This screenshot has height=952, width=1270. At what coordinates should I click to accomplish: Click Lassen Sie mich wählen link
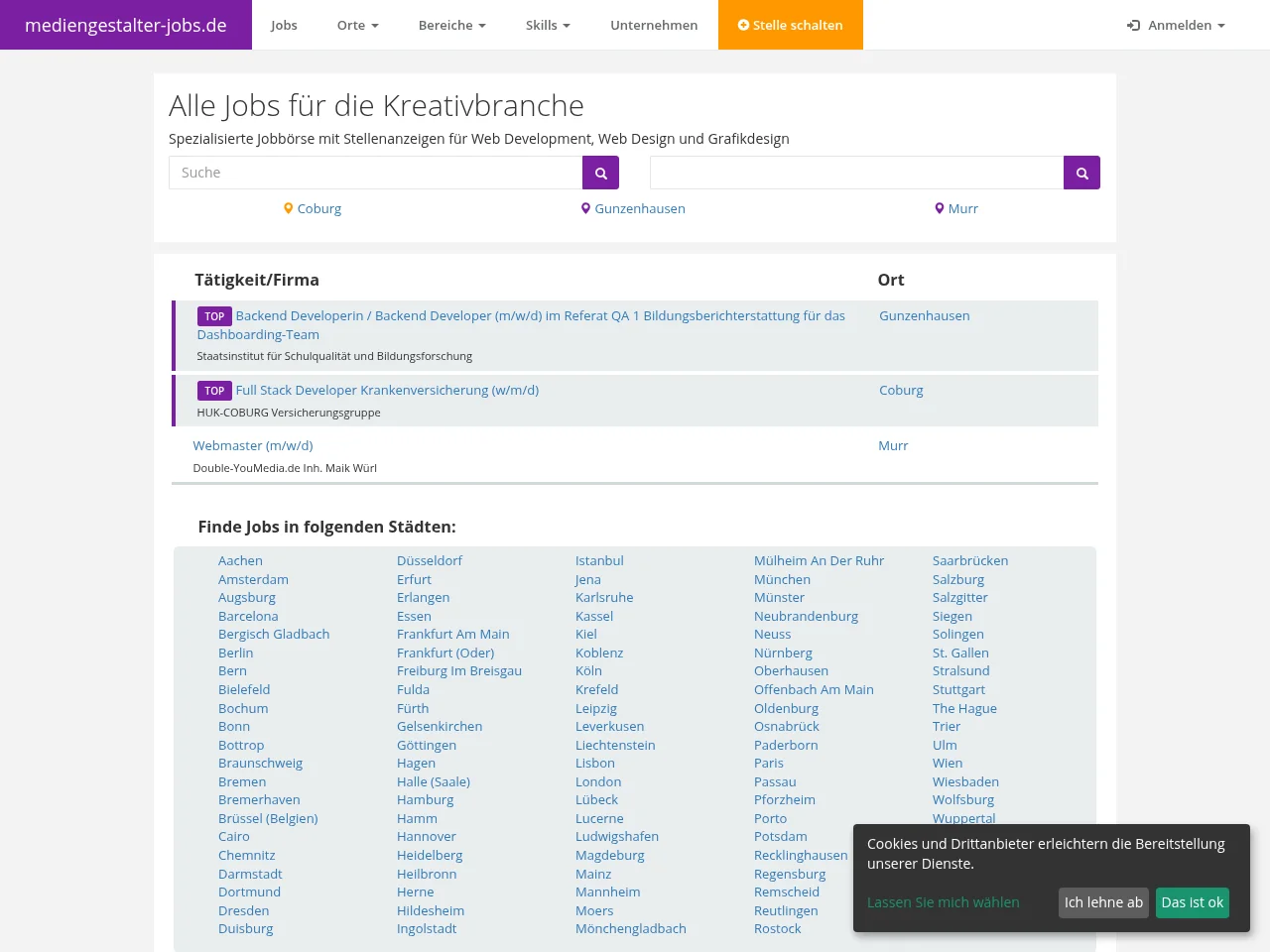click(944, 902)
